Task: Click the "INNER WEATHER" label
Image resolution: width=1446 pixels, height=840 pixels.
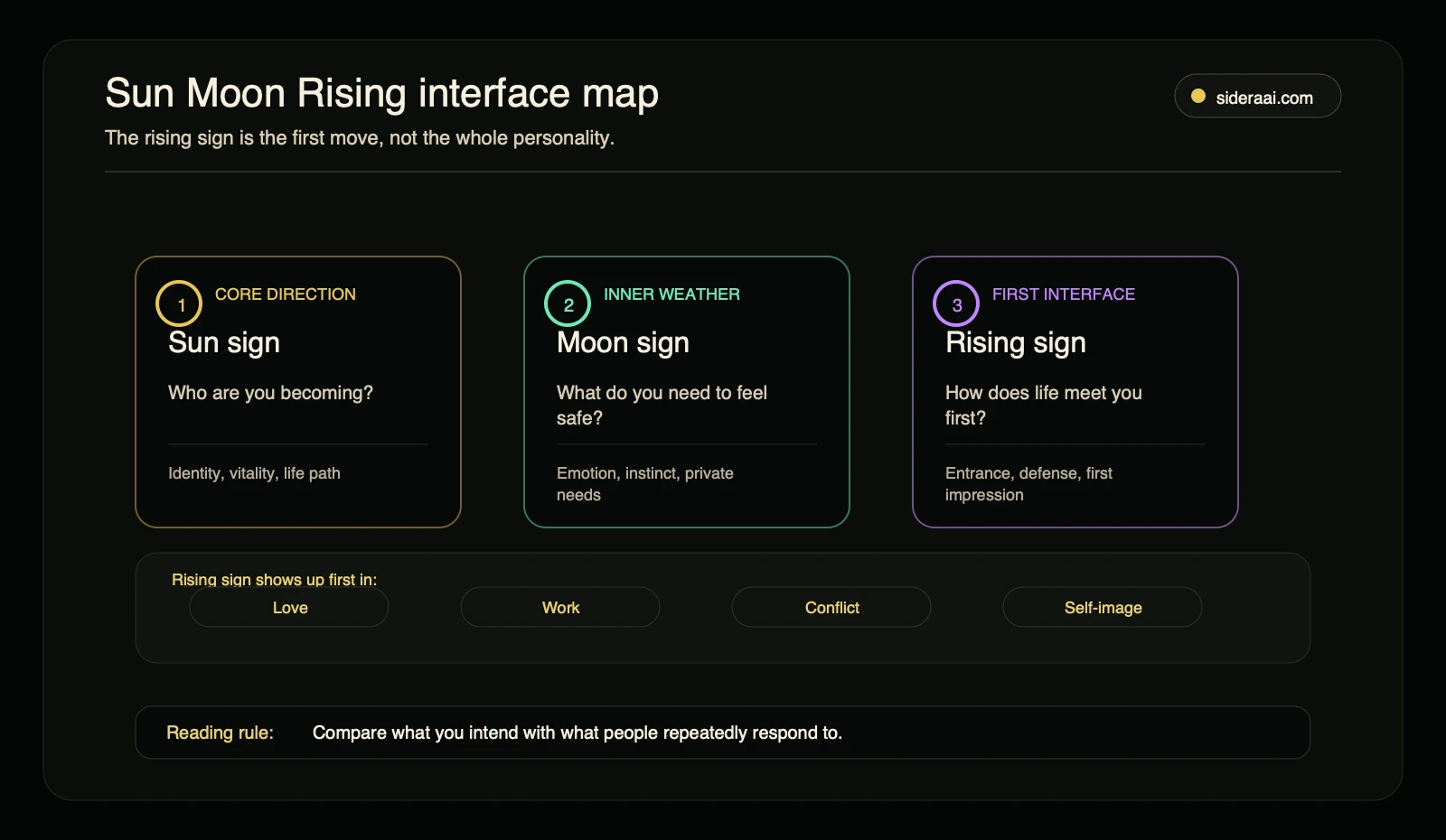Action: pyautogui.click(x=671, y=294)
